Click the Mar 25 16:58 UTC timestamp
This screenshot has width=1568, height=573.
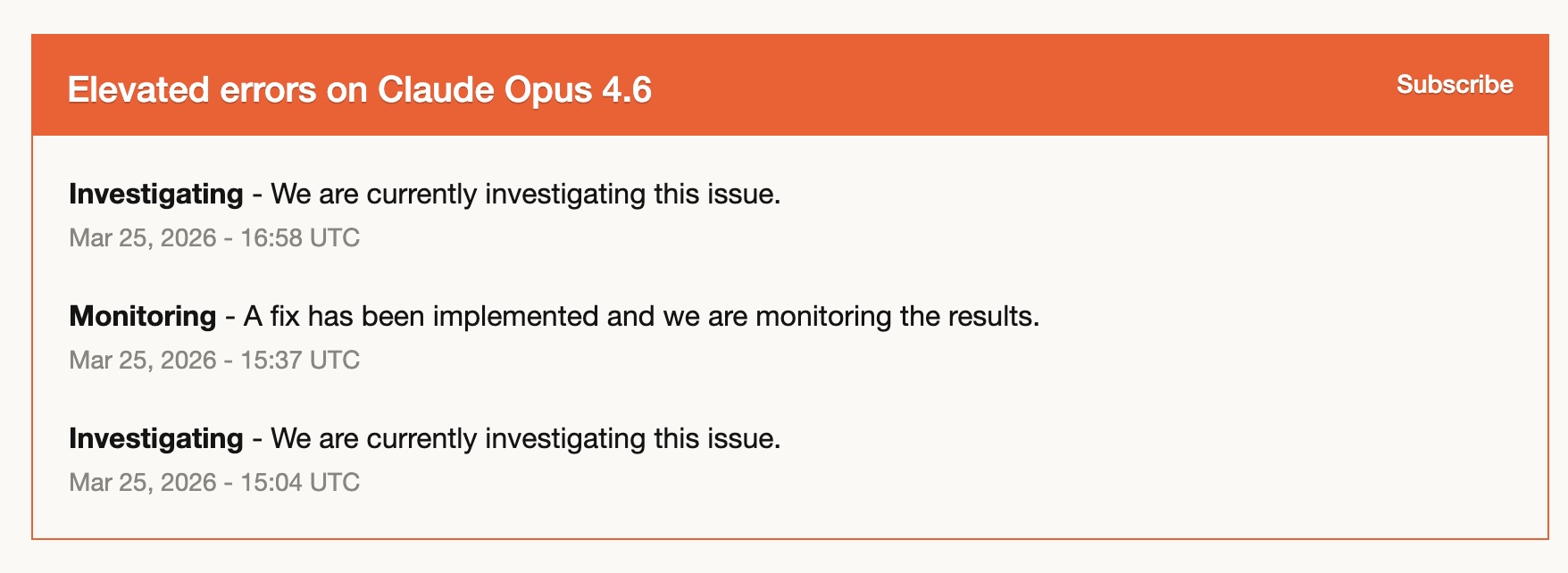(x=214, y=238)
